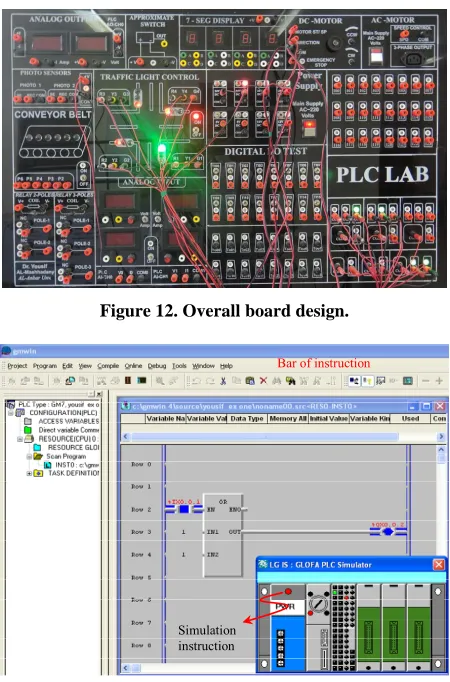Click the ladder editor's bottom left scroll arrow
The height and width of the screenshot is (682, 450).
point(126,668)
